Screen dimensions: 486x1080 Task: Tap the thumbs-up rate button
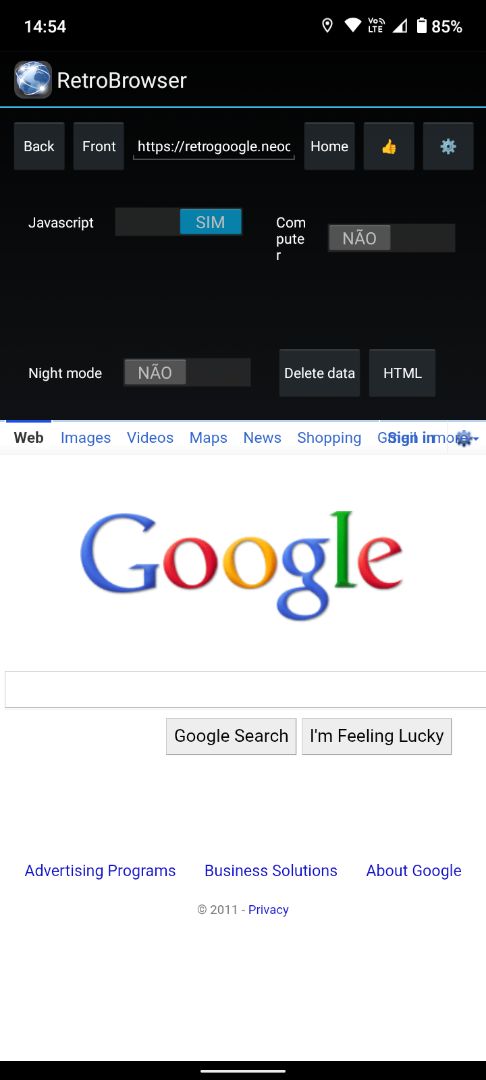click(389, 146)
